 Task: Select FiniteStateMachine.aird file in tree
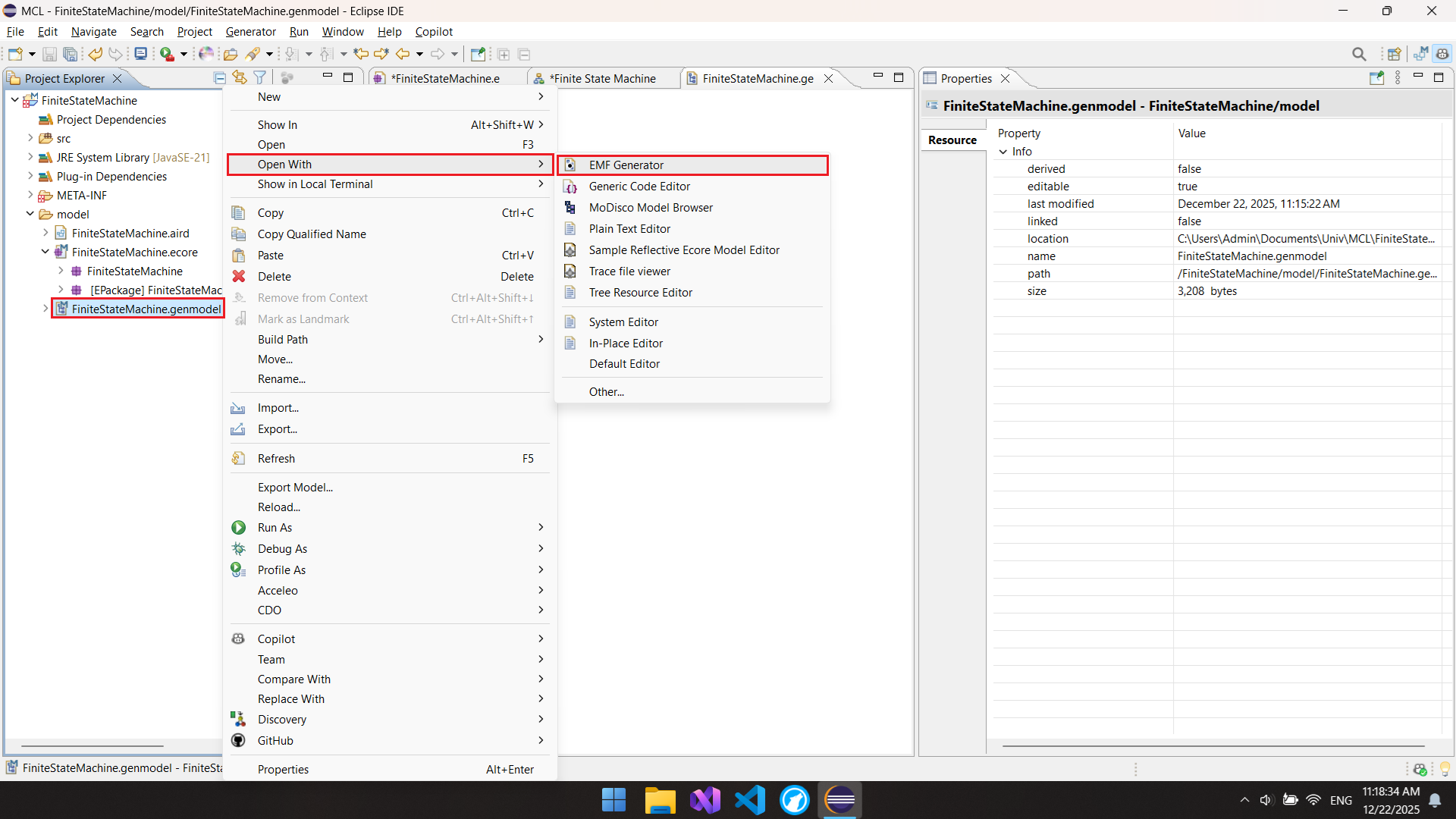point(130,233)
